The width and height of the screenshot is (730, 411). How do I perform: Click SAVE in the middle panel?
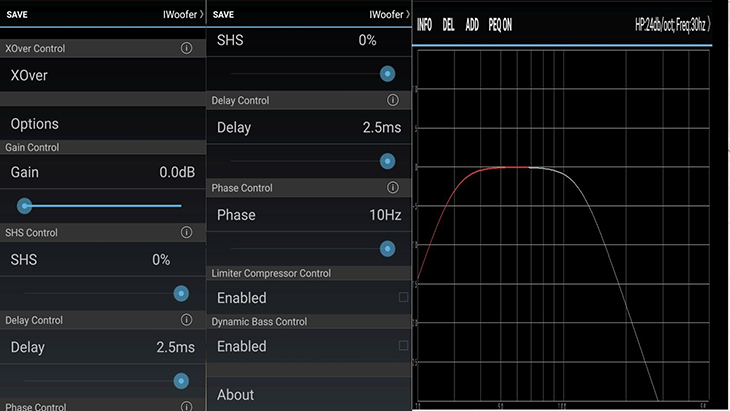(223, 14)
